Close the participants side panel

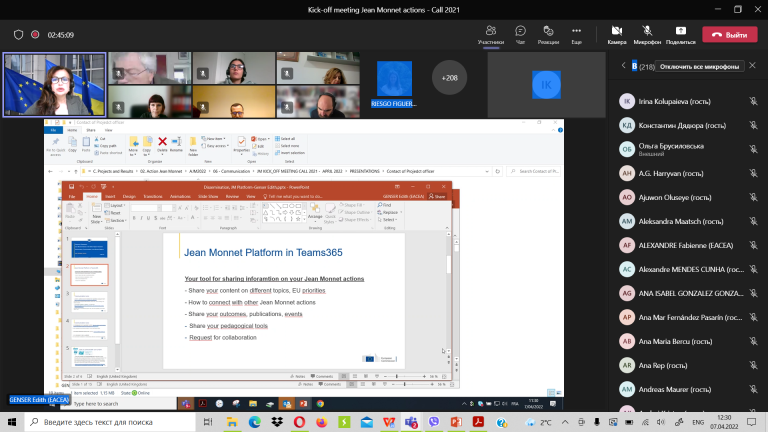click(x=752, y=65)
